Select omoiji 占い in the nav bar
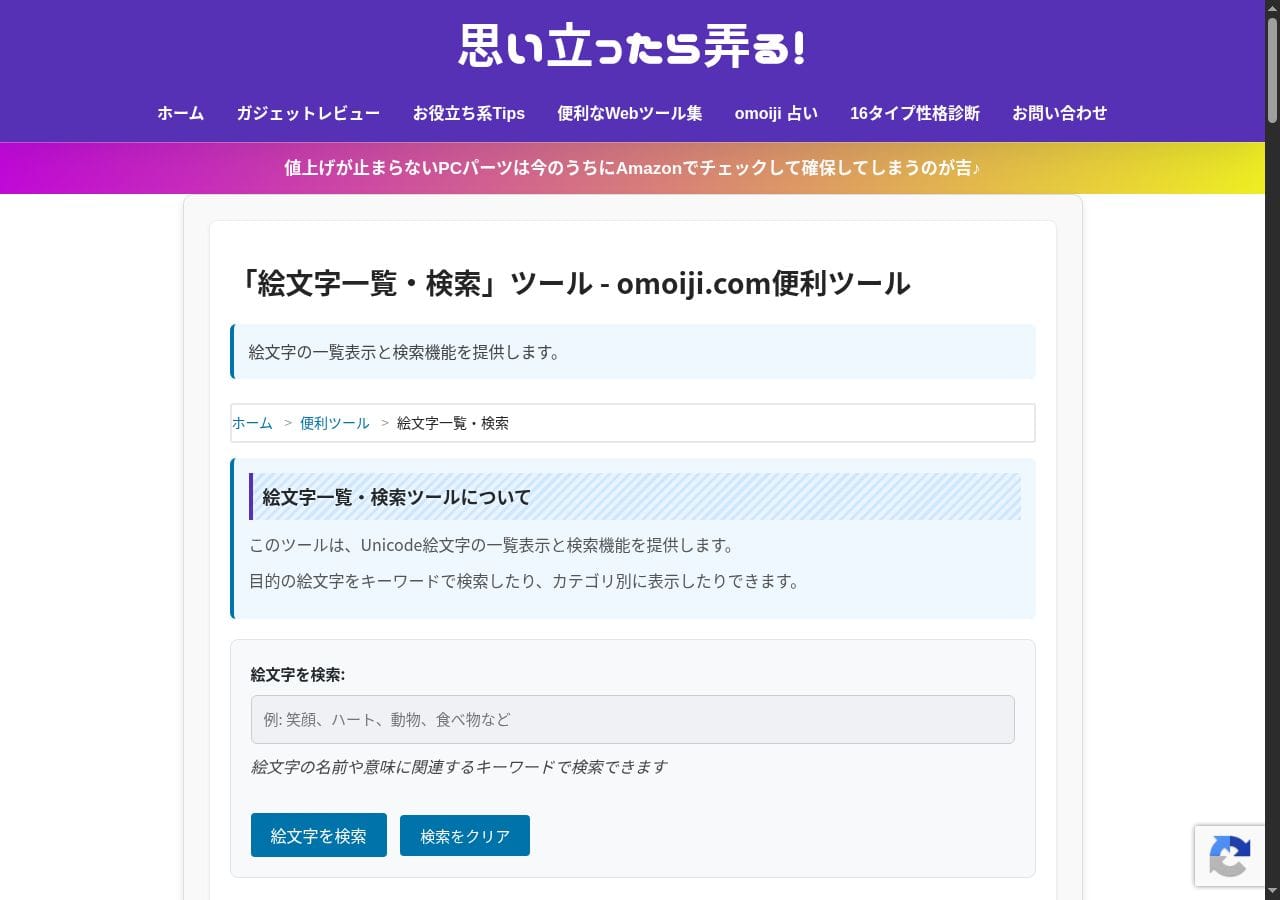The width and height of the screenshot is (1280, 900). pos(776,113)
